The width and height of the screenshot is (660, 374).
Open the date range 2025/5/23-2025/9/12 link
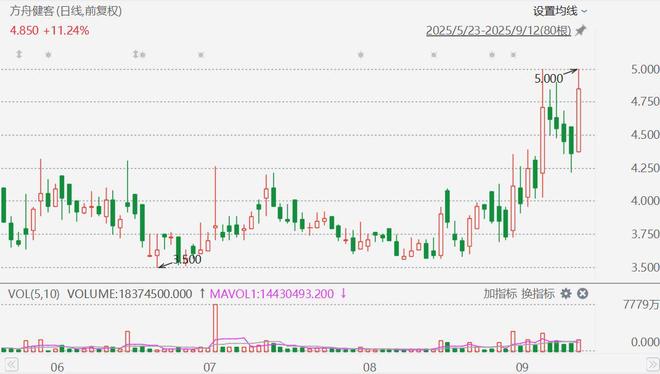click(498, 31)
